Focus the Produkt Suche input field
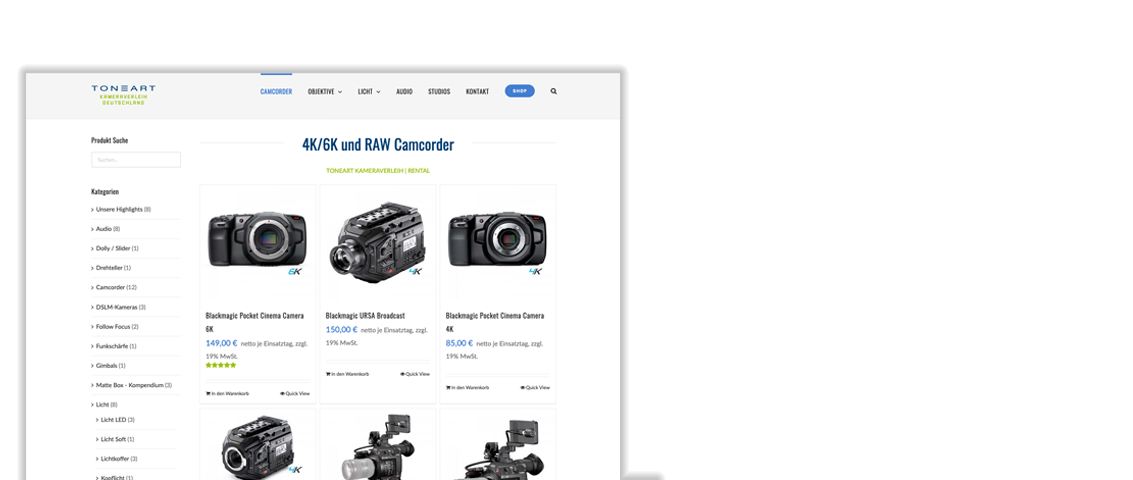 (136, 160)
